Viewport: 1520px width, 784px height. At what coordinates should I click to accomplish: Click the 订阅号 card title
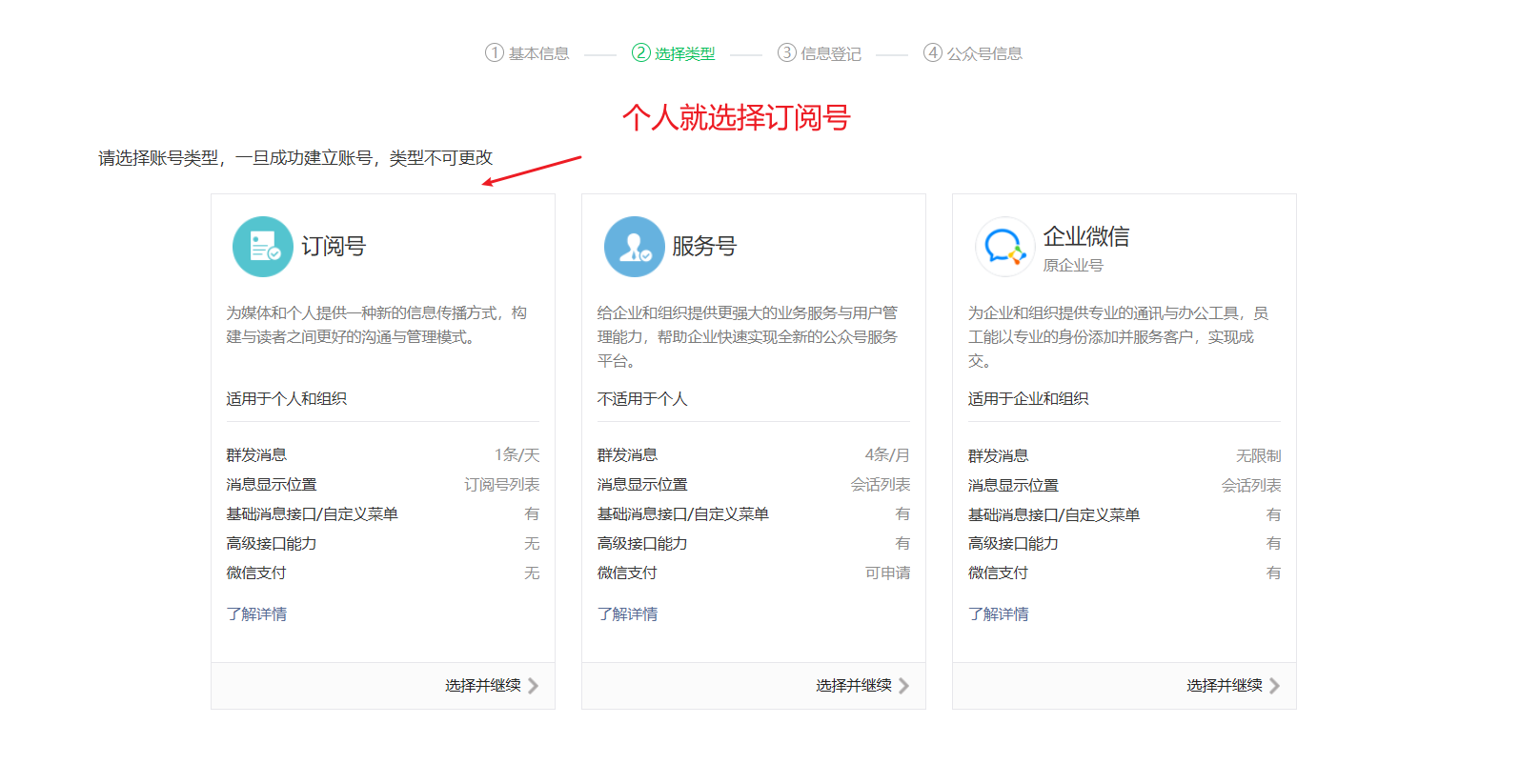point(334,247)
